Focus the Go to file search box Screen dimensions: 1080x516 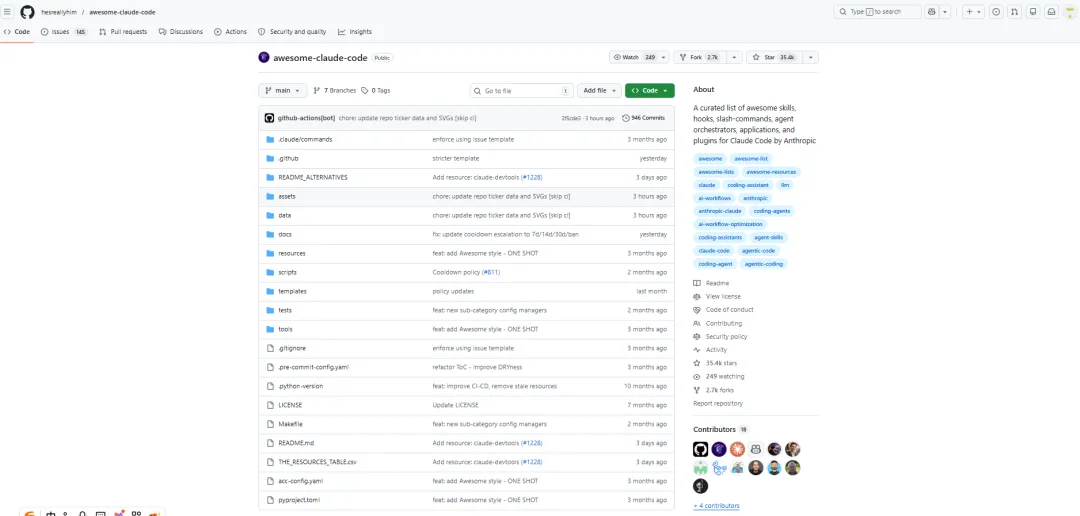(x=521, y=90)
